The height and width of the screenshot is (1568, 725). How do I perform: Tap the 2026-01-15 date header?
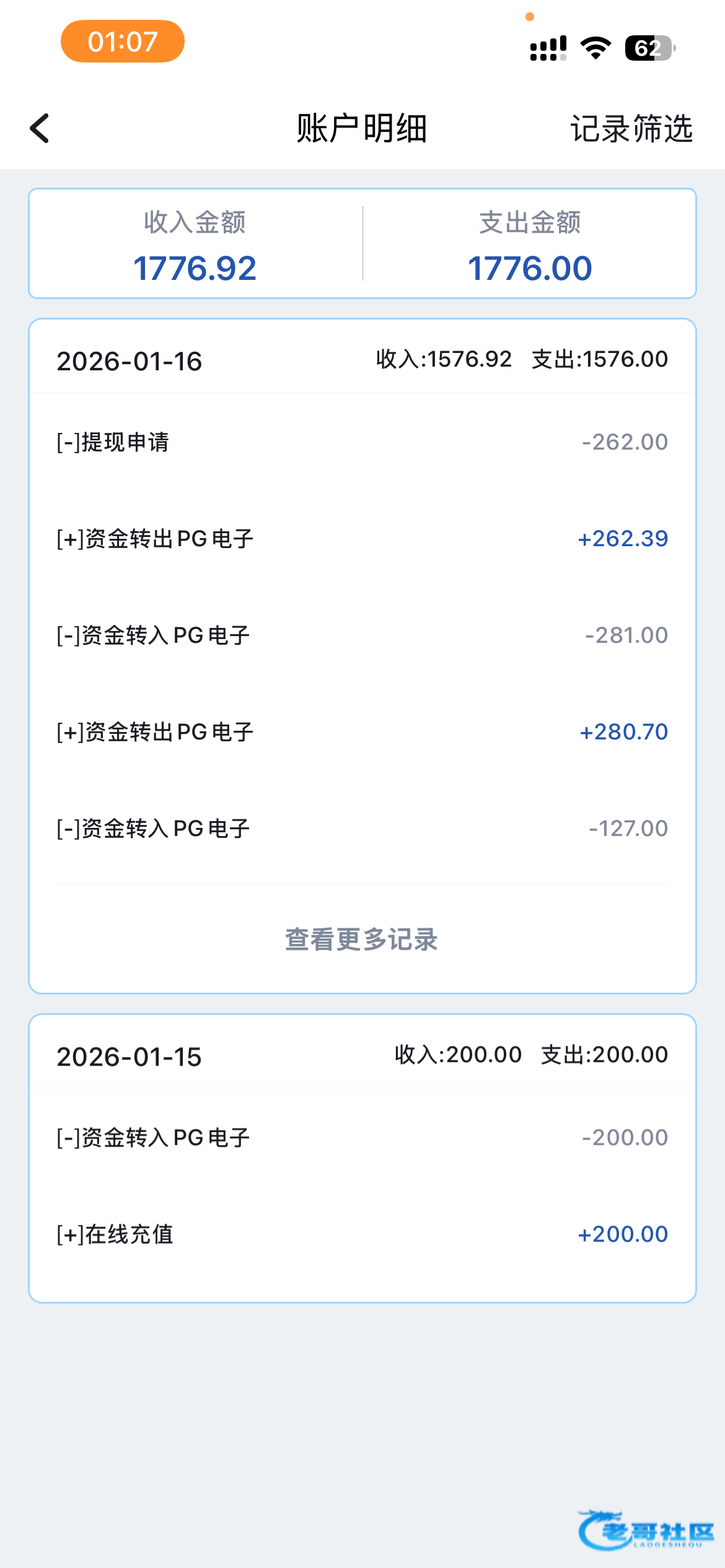pyautogui.click(x=130, y=1056)
